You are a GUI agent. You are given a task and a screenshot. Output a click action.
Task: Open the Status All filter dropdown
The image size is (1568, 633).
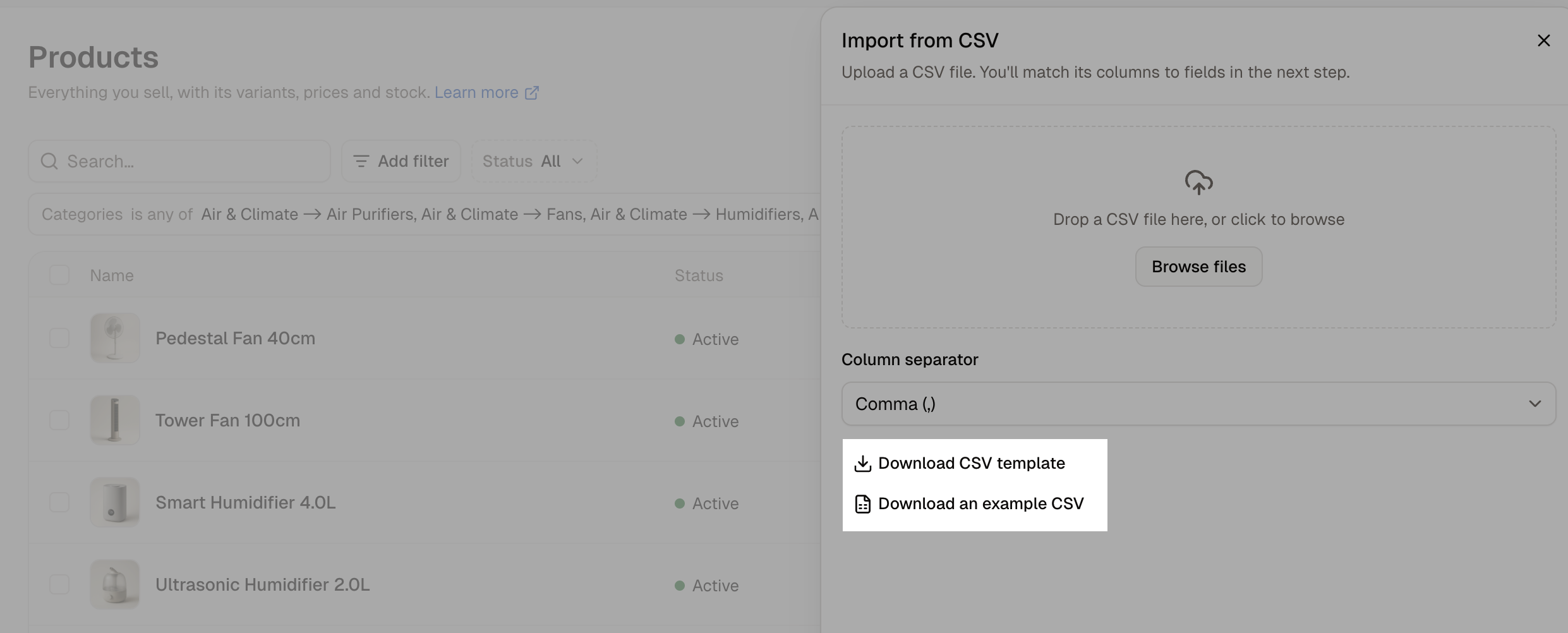(x=534, y=161)
